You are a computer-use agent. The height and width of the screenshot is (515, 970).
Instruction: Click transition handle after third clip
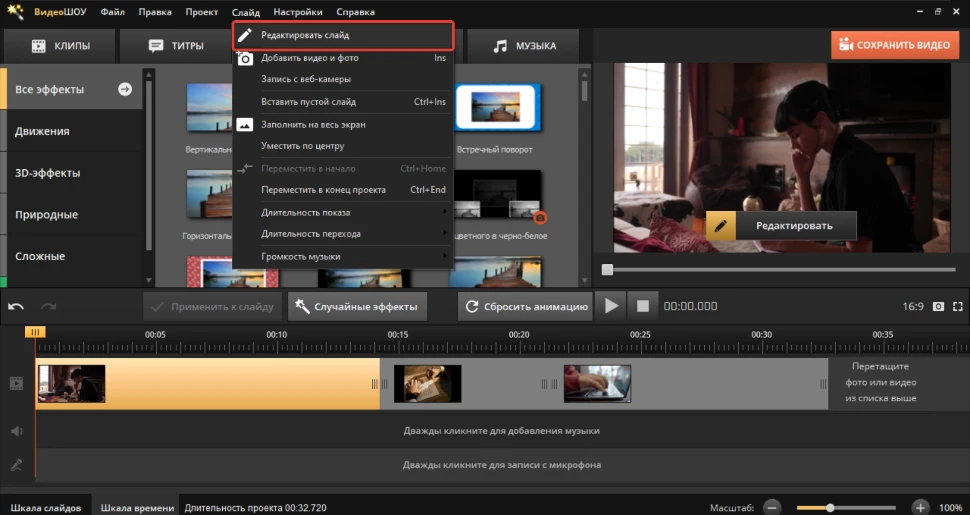(x=823, y=384)
